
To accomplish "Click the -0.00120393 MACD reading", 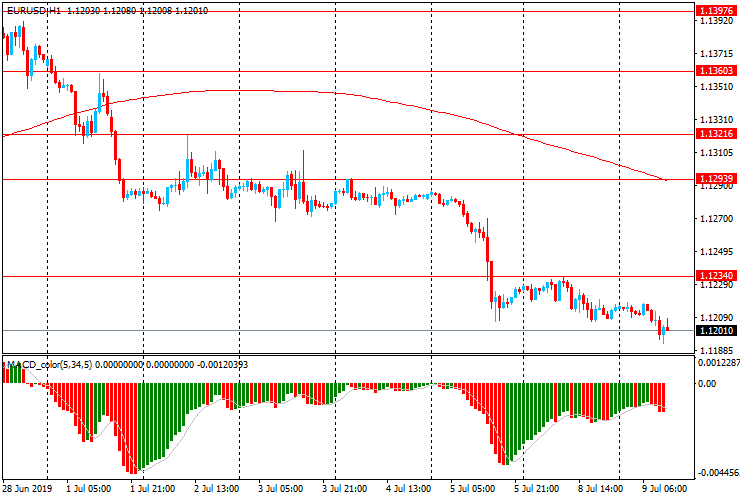I will 222,364.
